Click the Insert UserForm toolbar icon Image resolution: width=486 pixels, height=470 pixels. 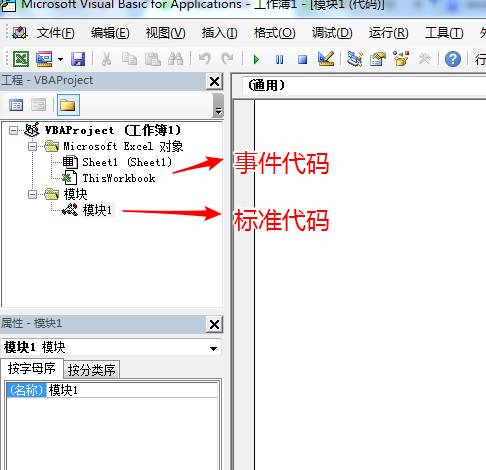pyautogui.click(x=44, y=59)
